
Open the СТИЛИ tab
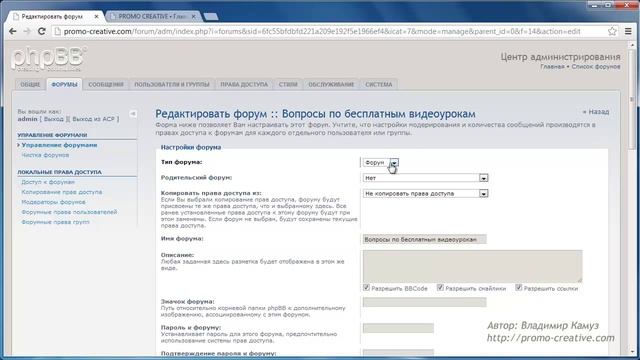288,84
